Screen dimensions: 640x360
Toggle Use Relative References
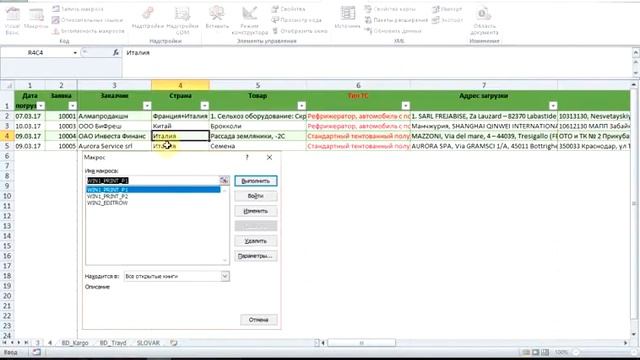(87, 20)
